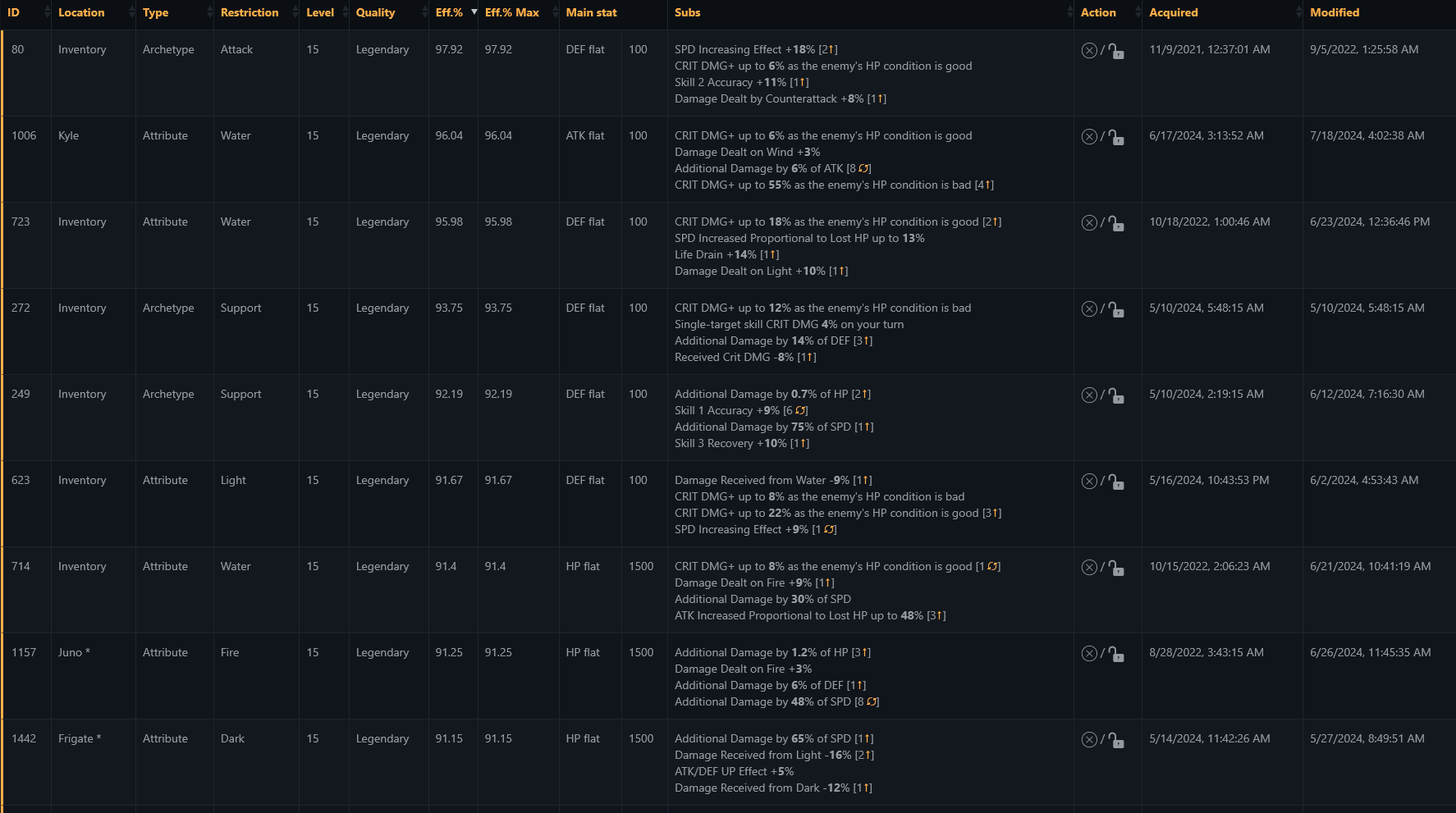Click the HP flat cell in ID 714 row

coord(583,566)
